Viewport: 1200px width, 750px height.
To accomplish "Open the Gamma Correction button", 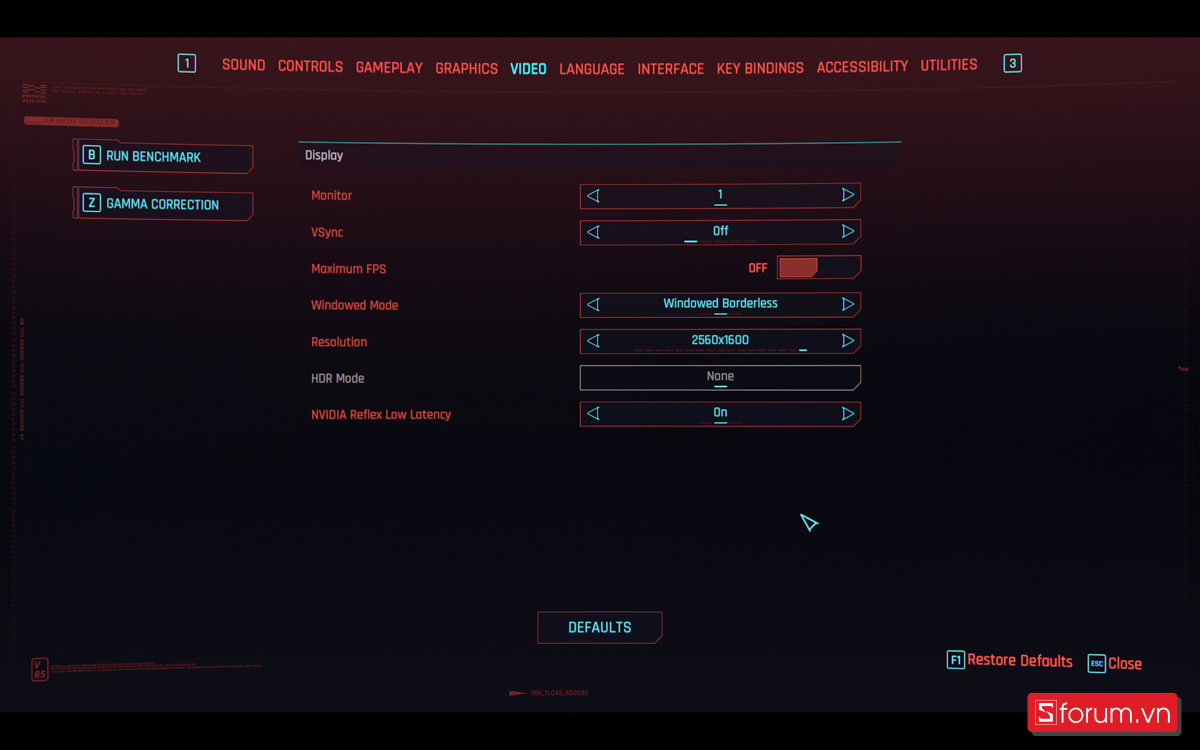I will pos(163,204).
